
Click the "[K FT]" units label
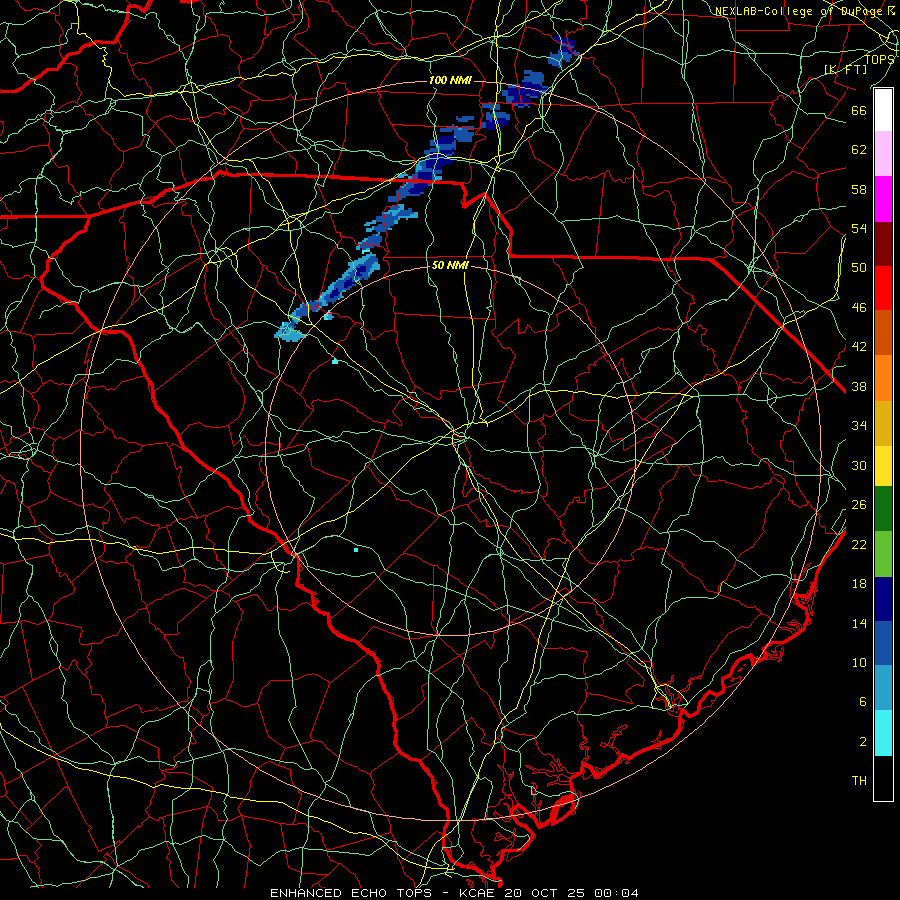(x=845, y=69)
